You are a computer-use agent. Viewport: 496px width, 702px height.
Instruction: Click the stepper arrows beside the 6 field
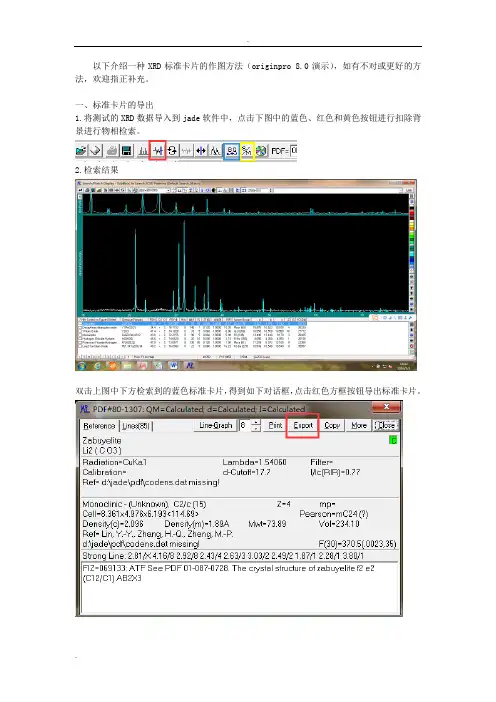coord(256,425)
